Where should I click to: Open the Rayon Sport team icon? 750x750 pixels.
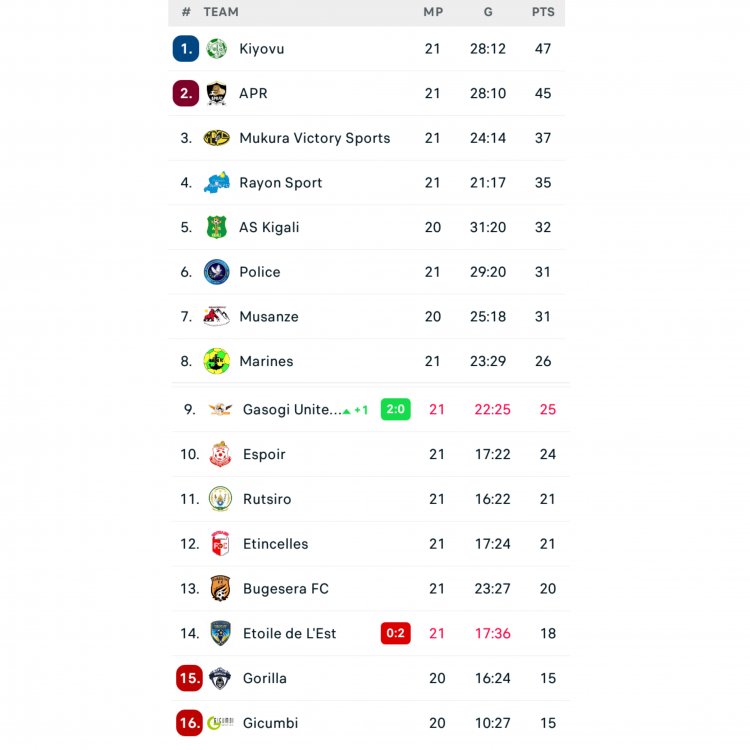(217, 183)
